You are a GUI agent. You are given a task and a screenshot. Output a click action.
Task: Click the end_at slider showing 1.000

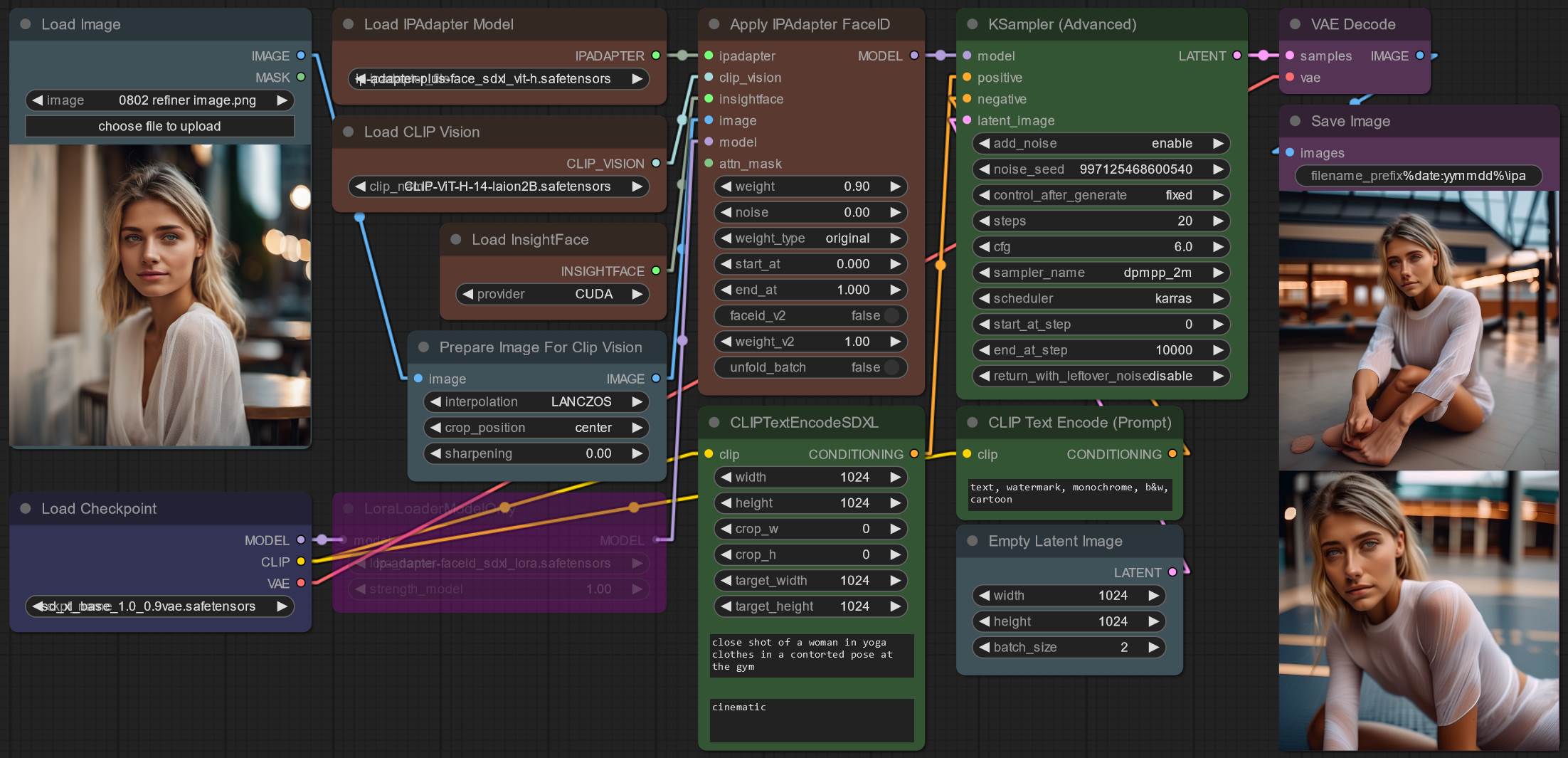coord(810,290)
